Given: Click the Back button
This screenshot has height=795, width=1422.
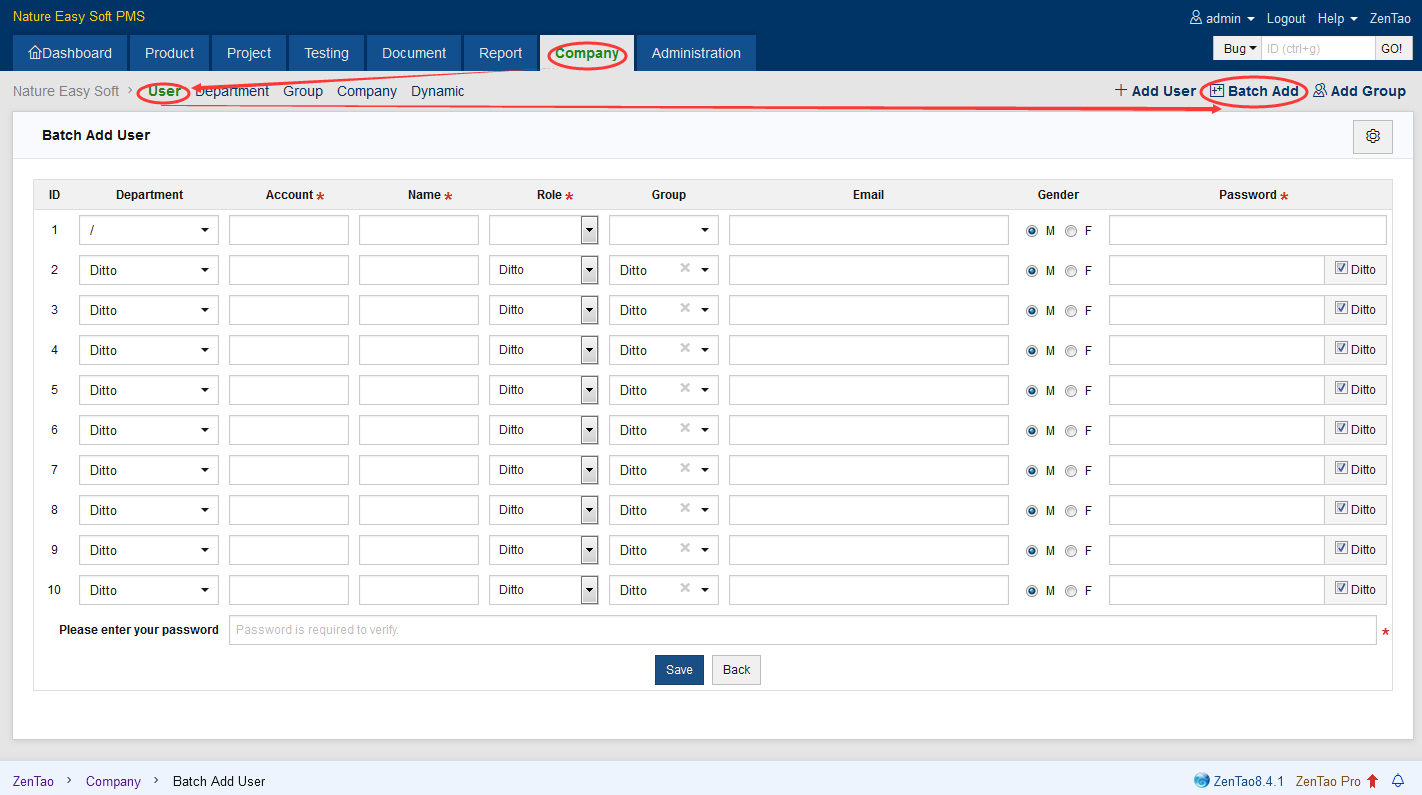Looking at the screenshot, I should (x=736, y=670).
